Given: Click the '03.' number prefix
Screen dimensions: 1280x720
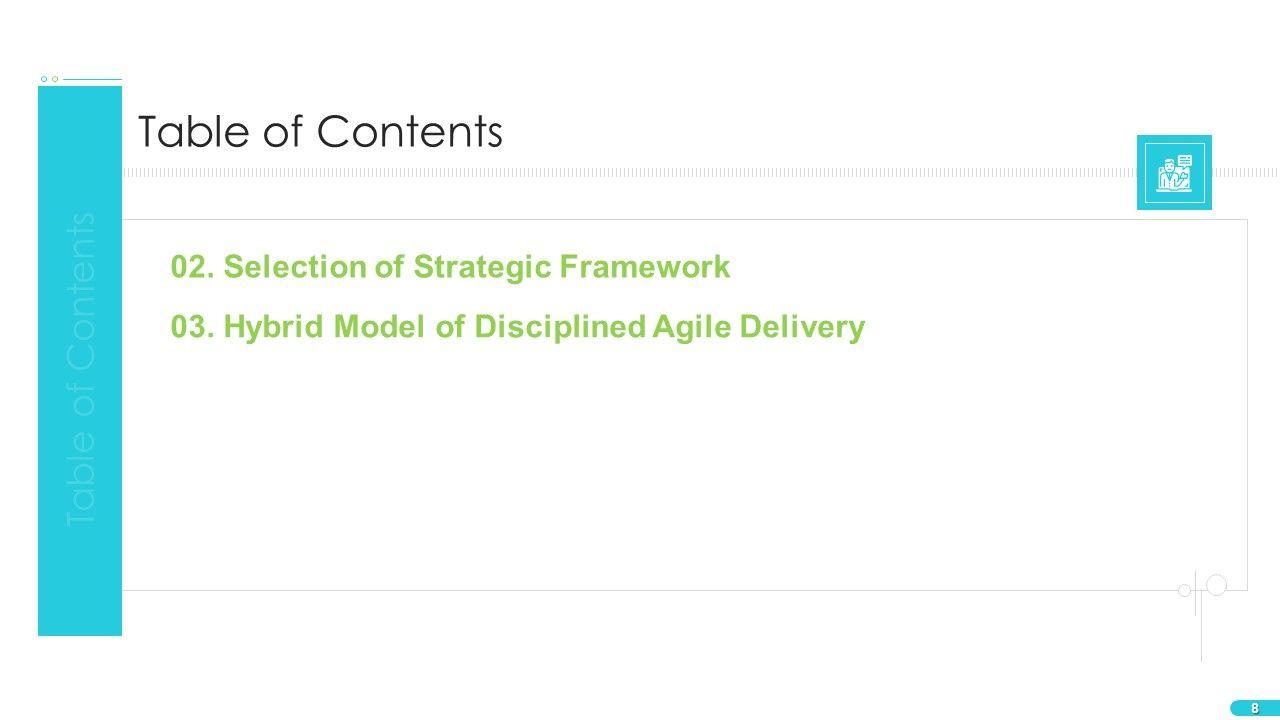Looking at the screenshot, I should coord(193,327).
